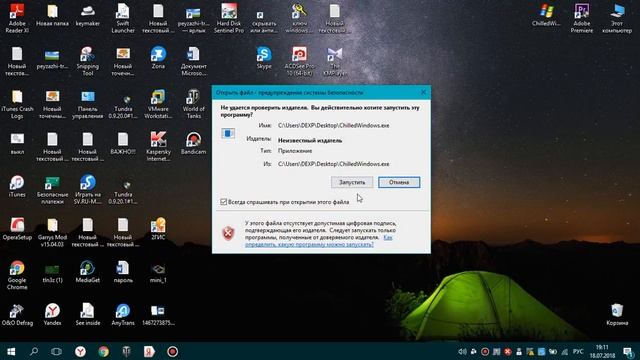Select the Hard Disk Sentinel Pro icon
This screenshot has height=360, width=640.
pos(229,18)
